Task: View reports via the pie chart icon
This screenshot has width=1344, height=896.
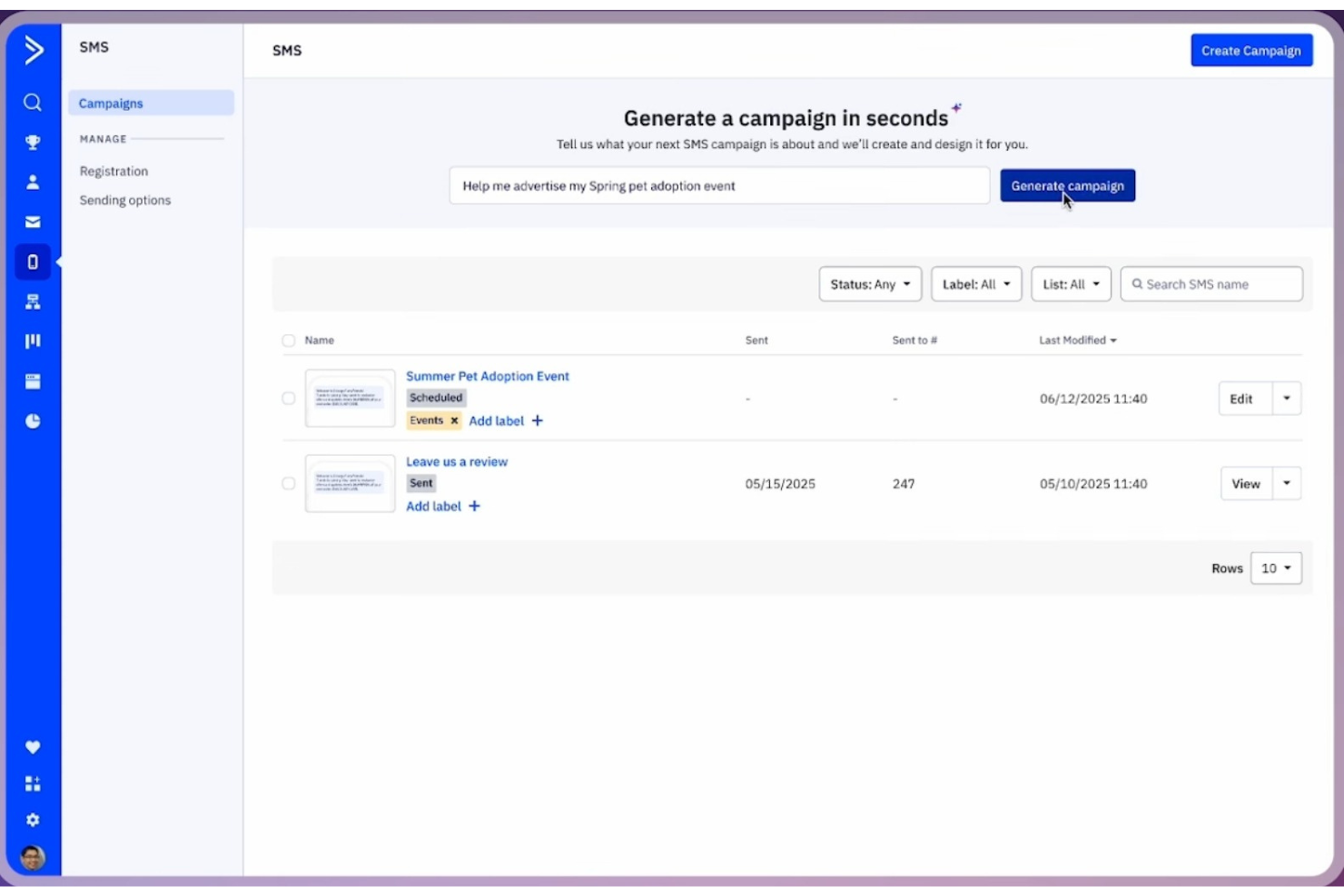Action: [x=33, y=420]
